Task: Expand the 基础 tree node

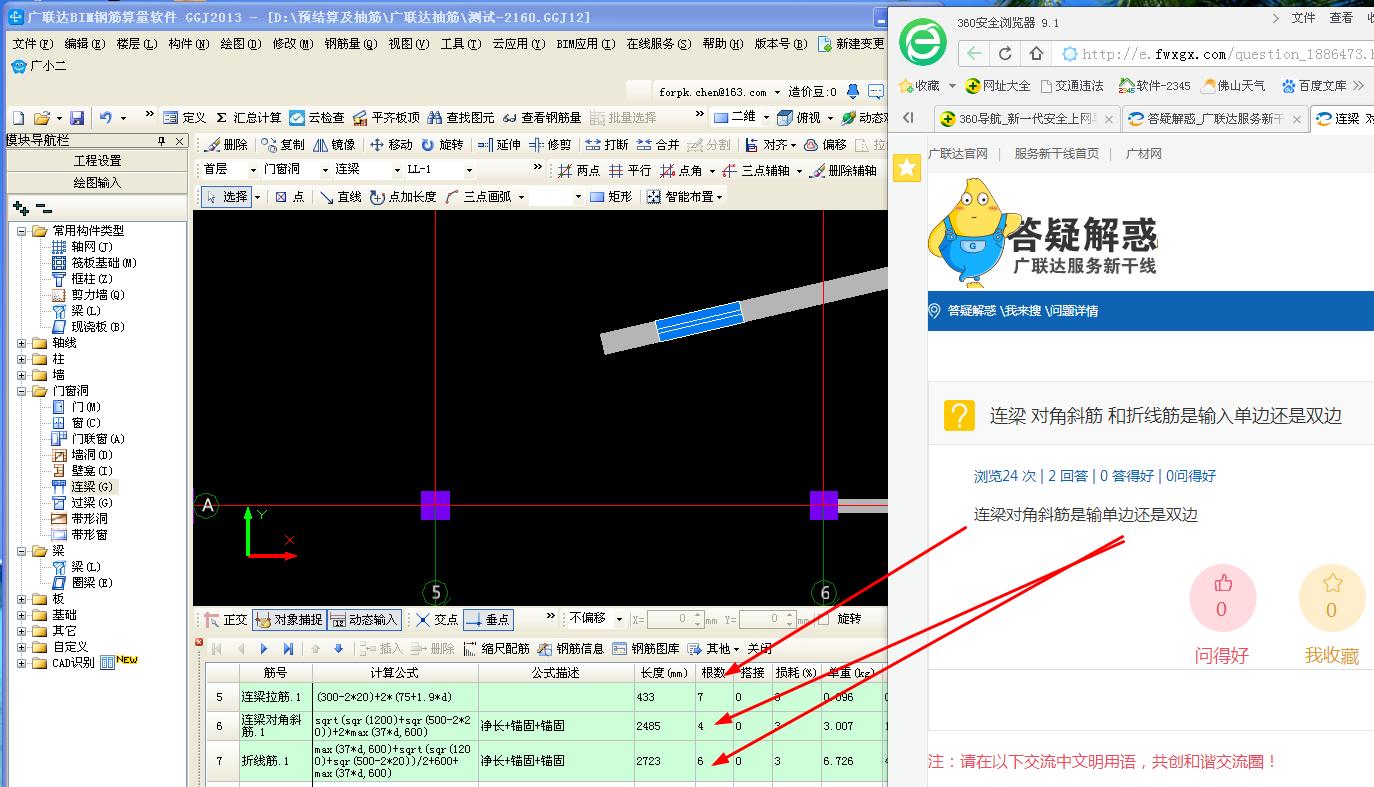Action: pyautogui.click(x=22, y=615)
